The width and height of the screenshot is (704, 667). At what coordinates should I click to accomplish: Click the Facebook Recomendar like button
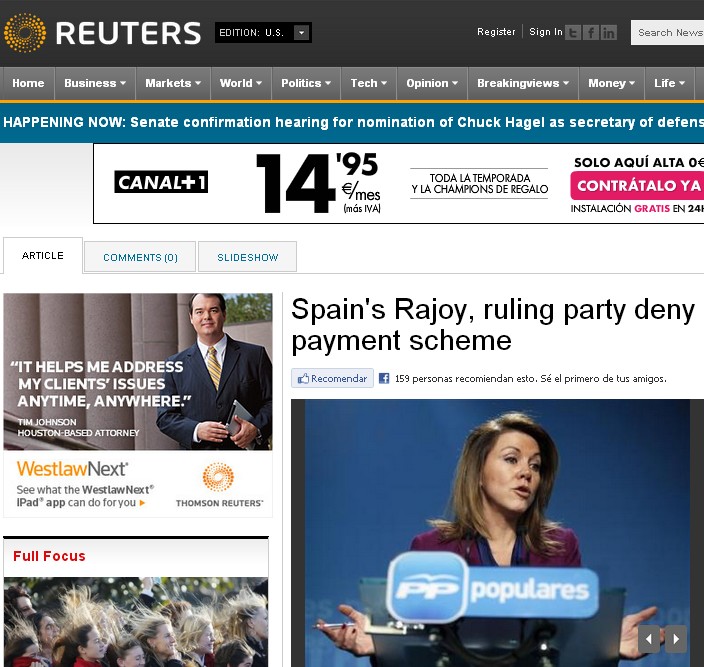tap(332, 379)
